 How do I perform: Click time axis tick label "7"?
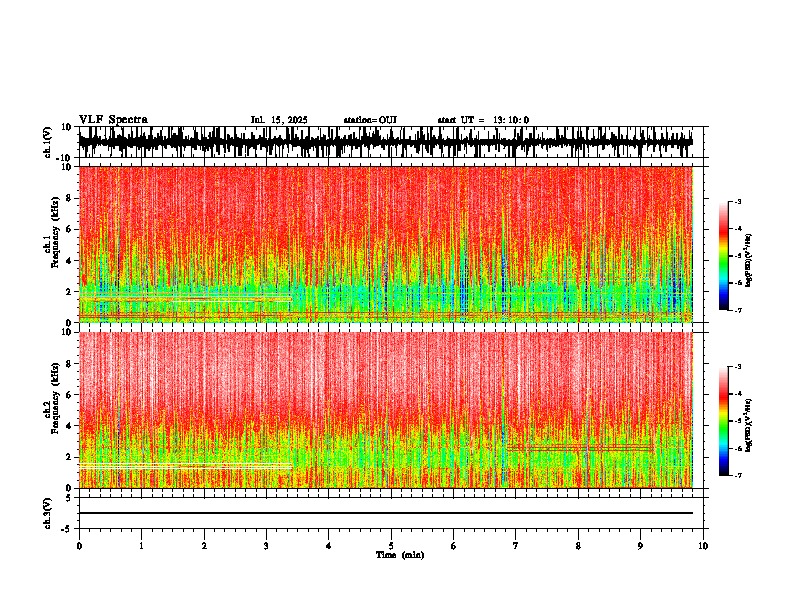pos(516,546)
